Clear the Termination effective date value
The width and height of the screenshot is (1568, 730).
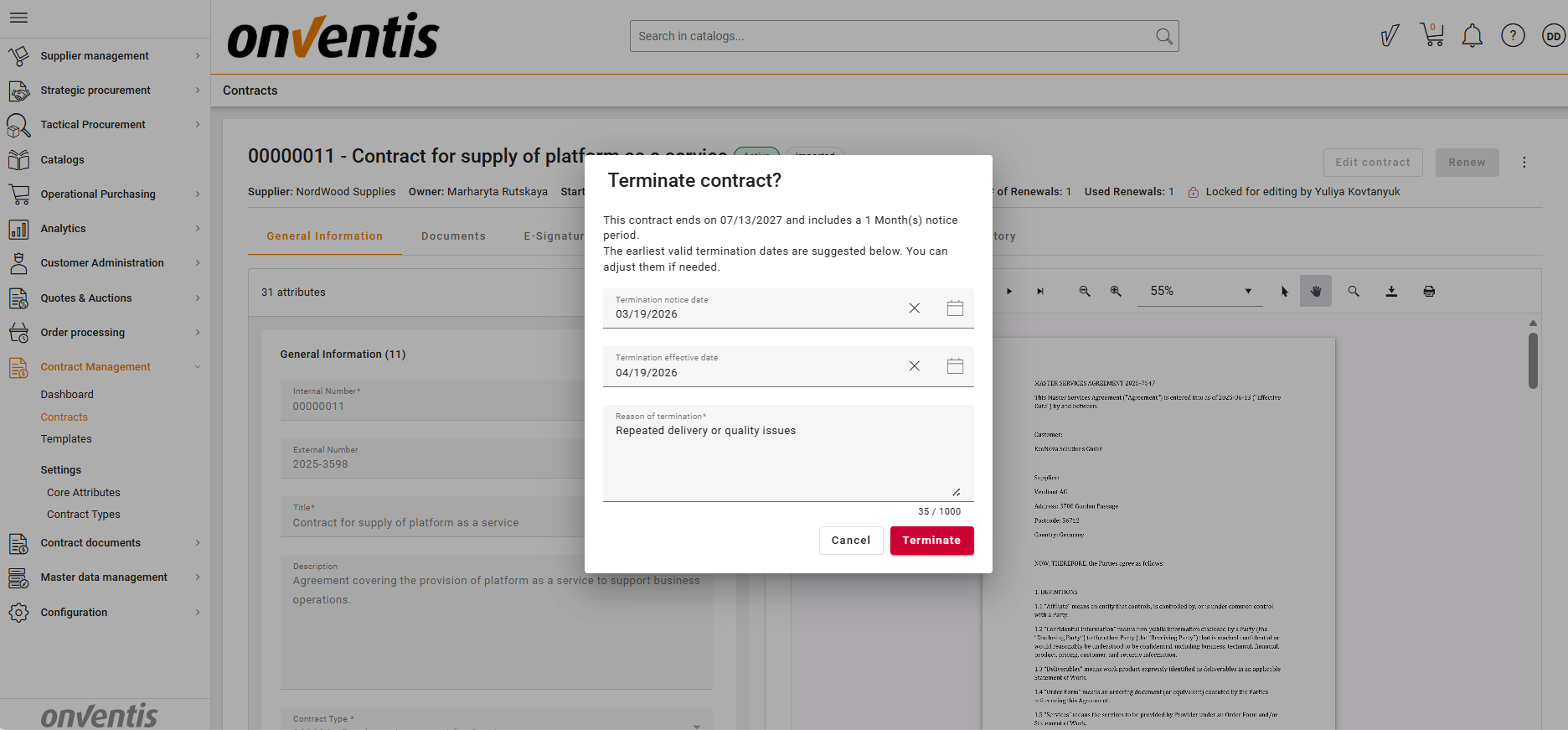click(x=914, y=366)
